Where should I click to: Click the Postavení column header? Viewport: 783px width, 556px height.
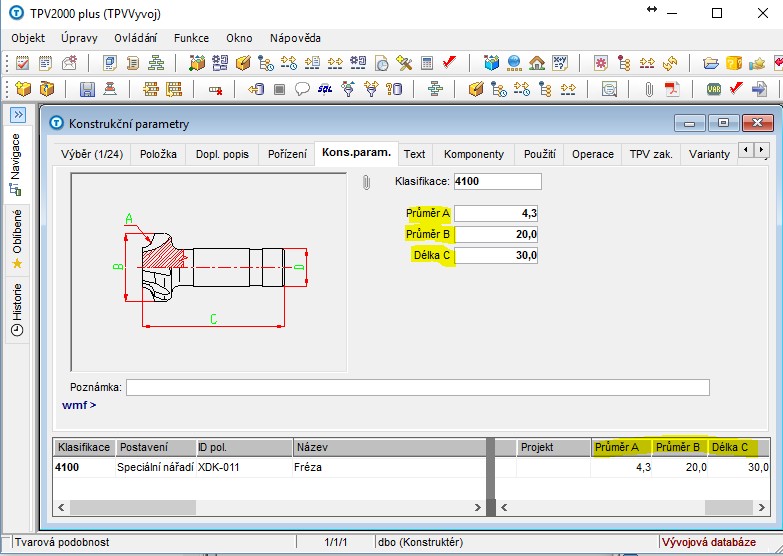click(x=156, y=447)
